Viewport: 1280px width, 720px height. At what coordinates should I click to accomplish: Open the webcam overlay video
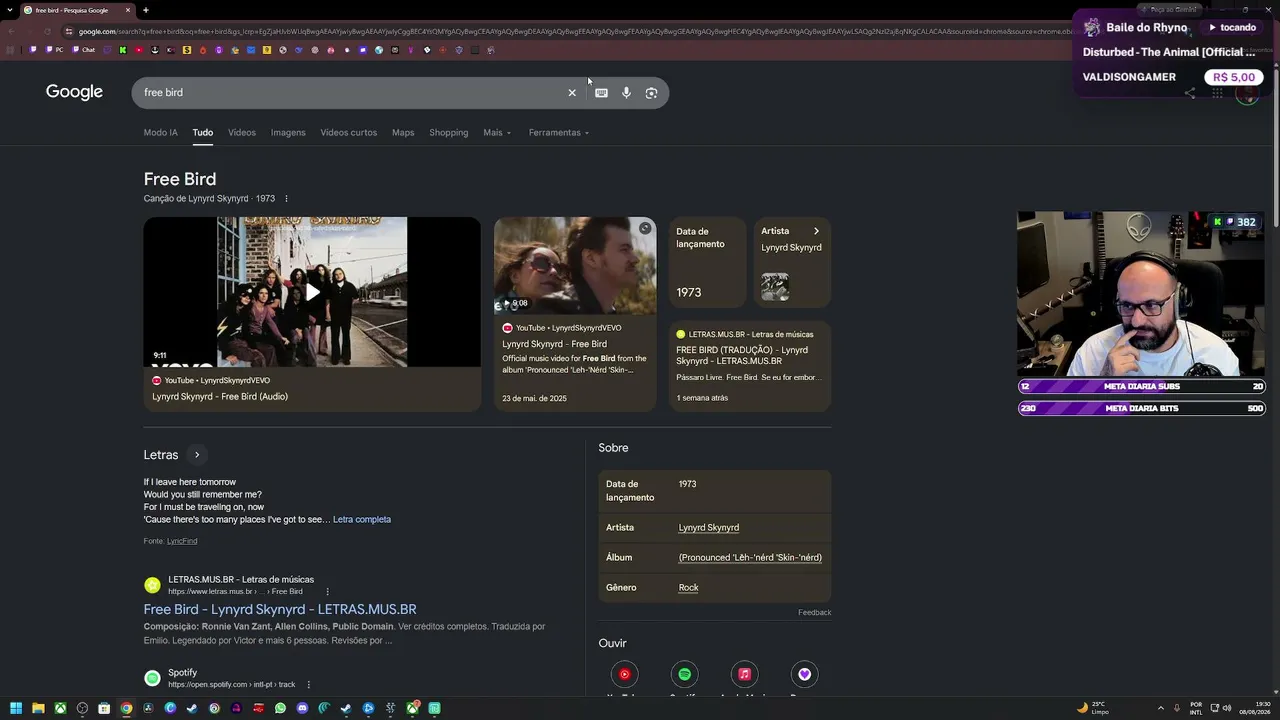tap(1141, 294)
